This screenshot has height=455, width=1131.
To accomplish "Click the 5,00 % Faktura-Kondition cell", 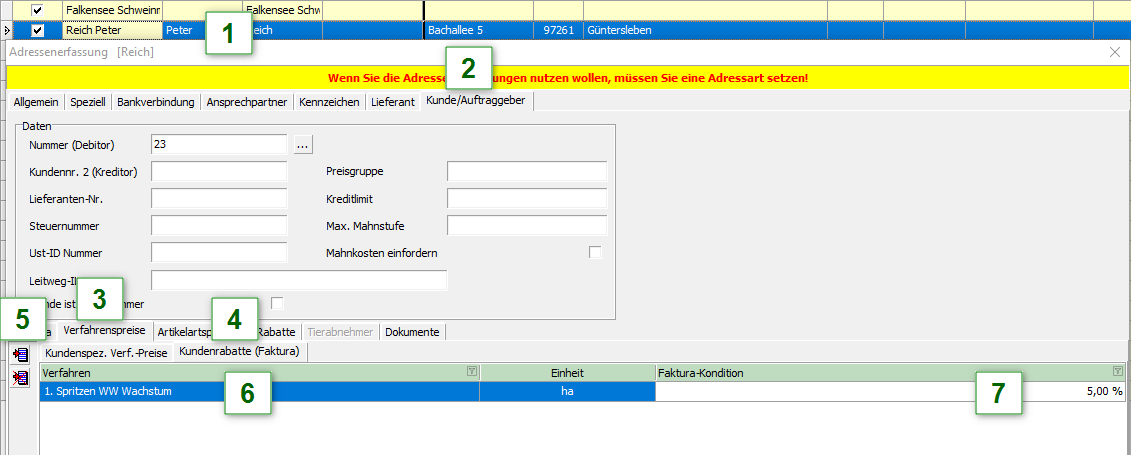I will (x=890, y=392).
